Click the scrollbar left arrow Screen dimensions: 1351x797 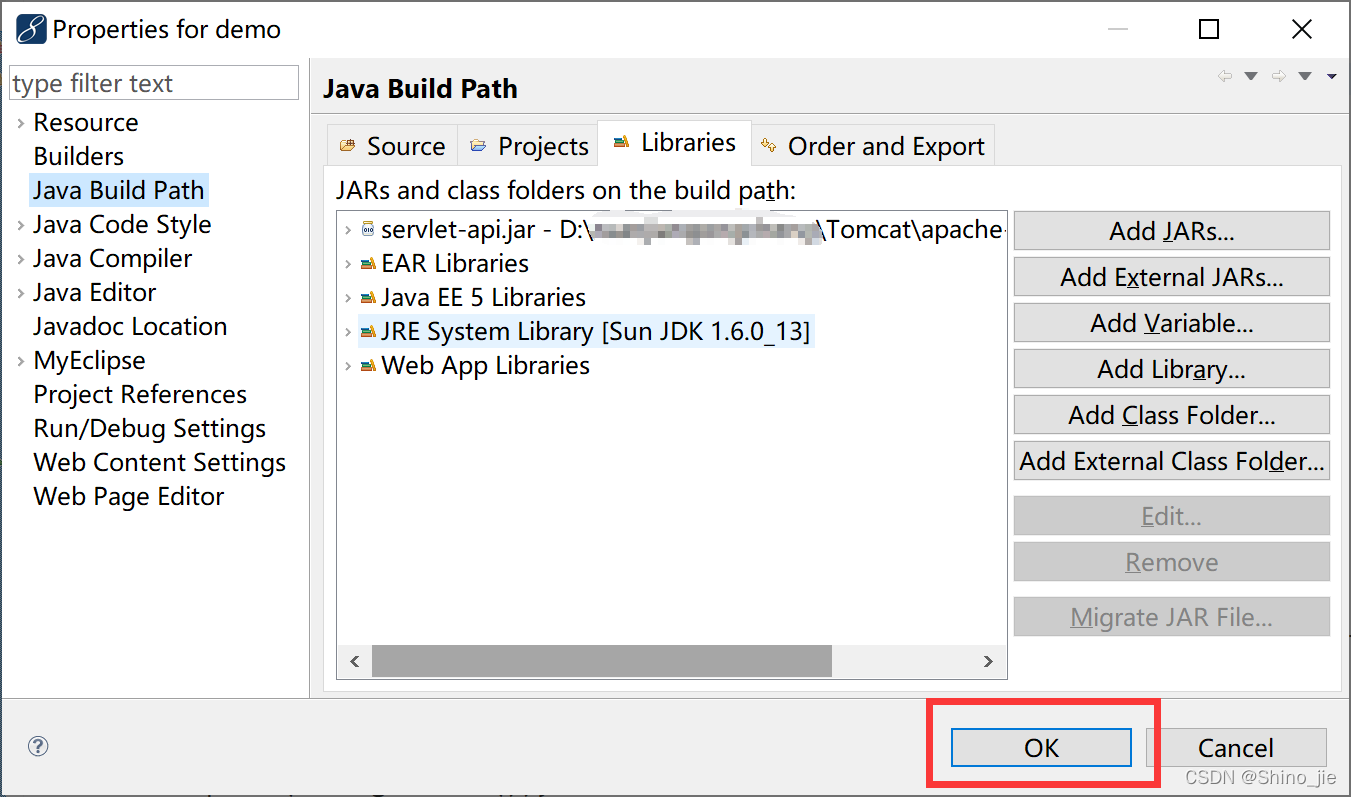354,661
